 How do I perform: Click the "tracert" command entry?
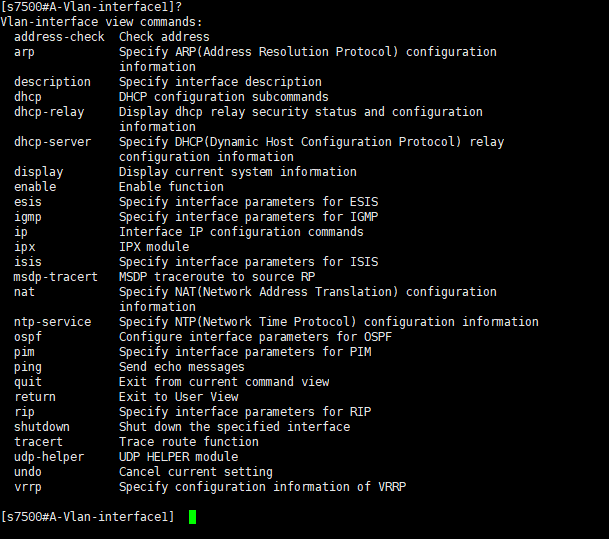pos(38,442)
